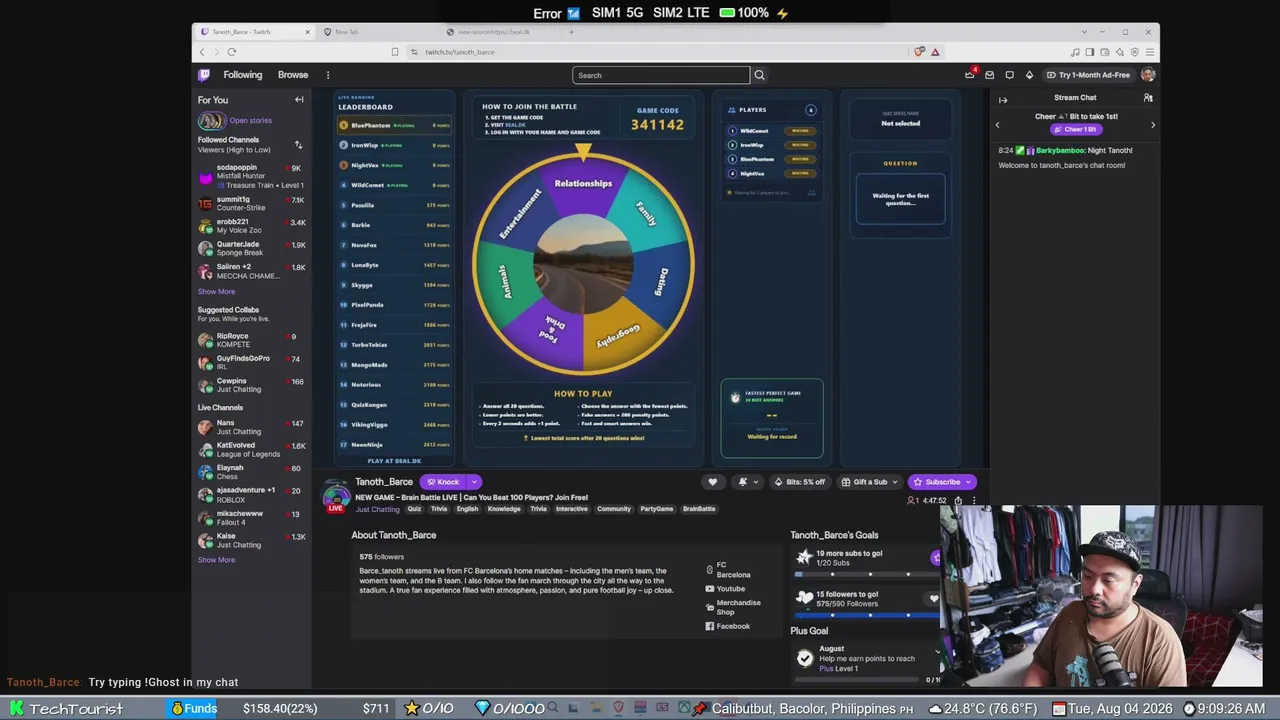The image size is (1280, 720).
Task: Open RipRoyce suggested collab channel
Action: [x=250, y=341]
